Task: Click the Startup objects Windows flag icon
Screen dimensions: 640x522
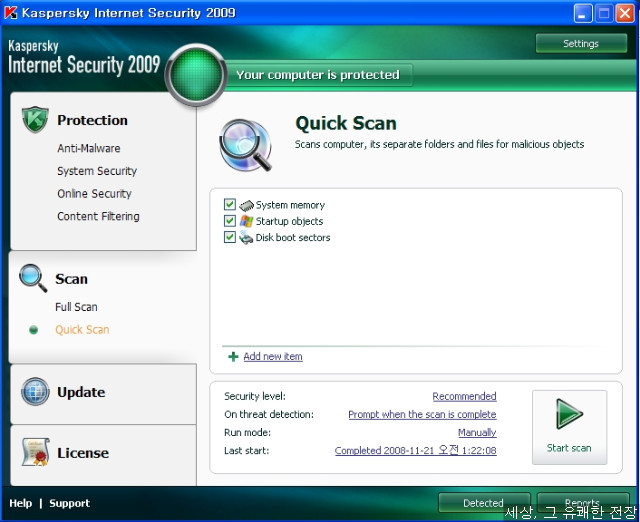Action: [x=247, y=221]
